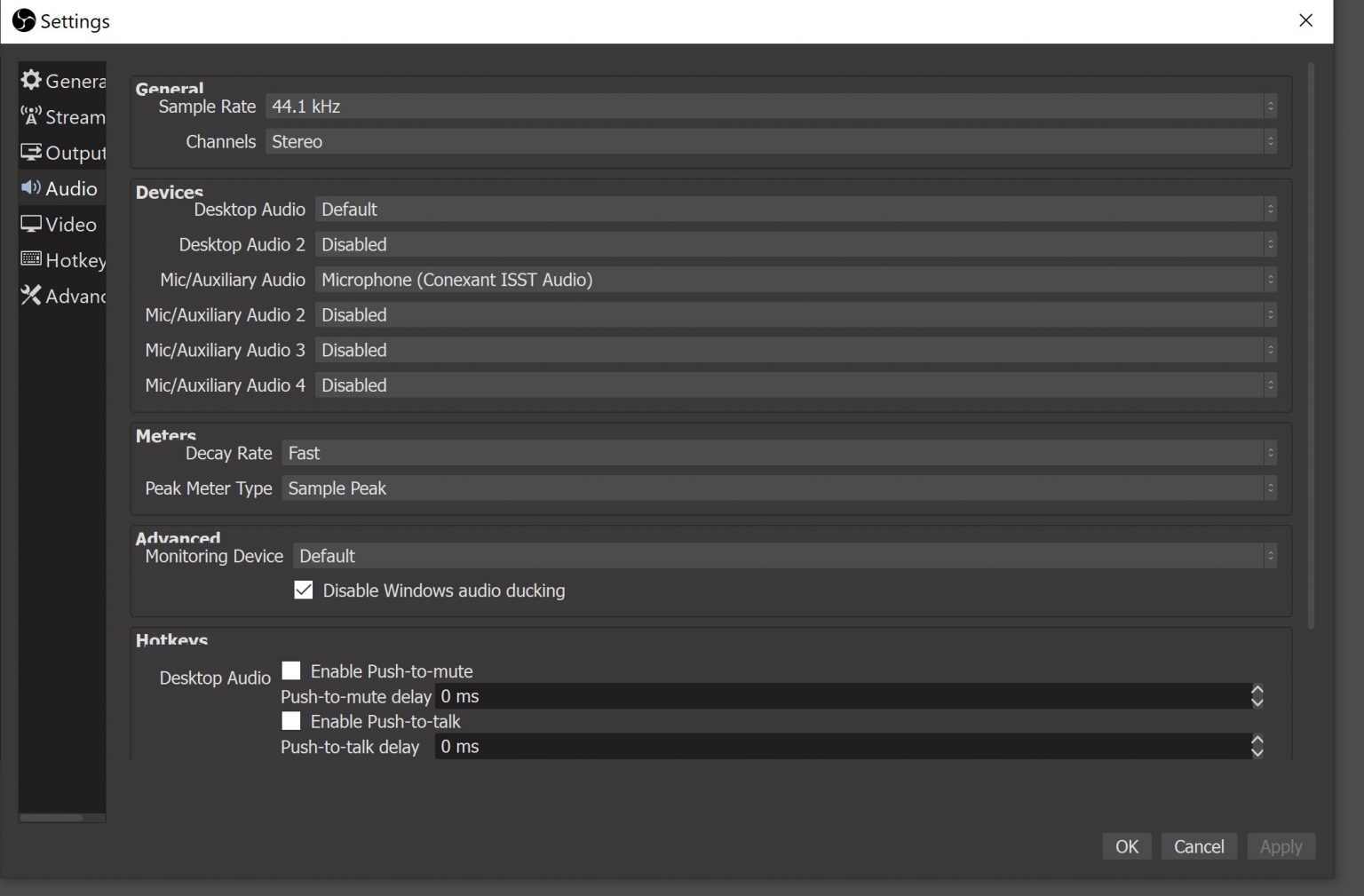Open the Output settings icon
This screenshot has height=896, width=1364.
tap(31, 153)
